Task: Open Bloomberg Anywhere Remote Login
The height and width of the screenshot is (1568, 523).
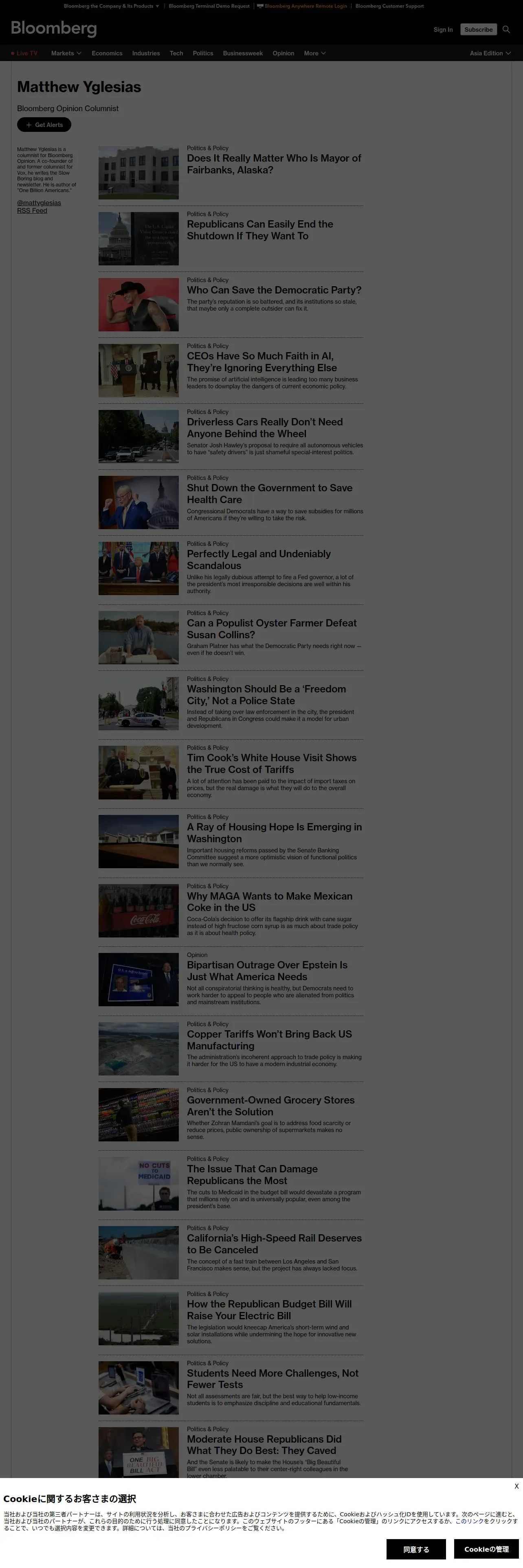Action: [x=302, y=6]
